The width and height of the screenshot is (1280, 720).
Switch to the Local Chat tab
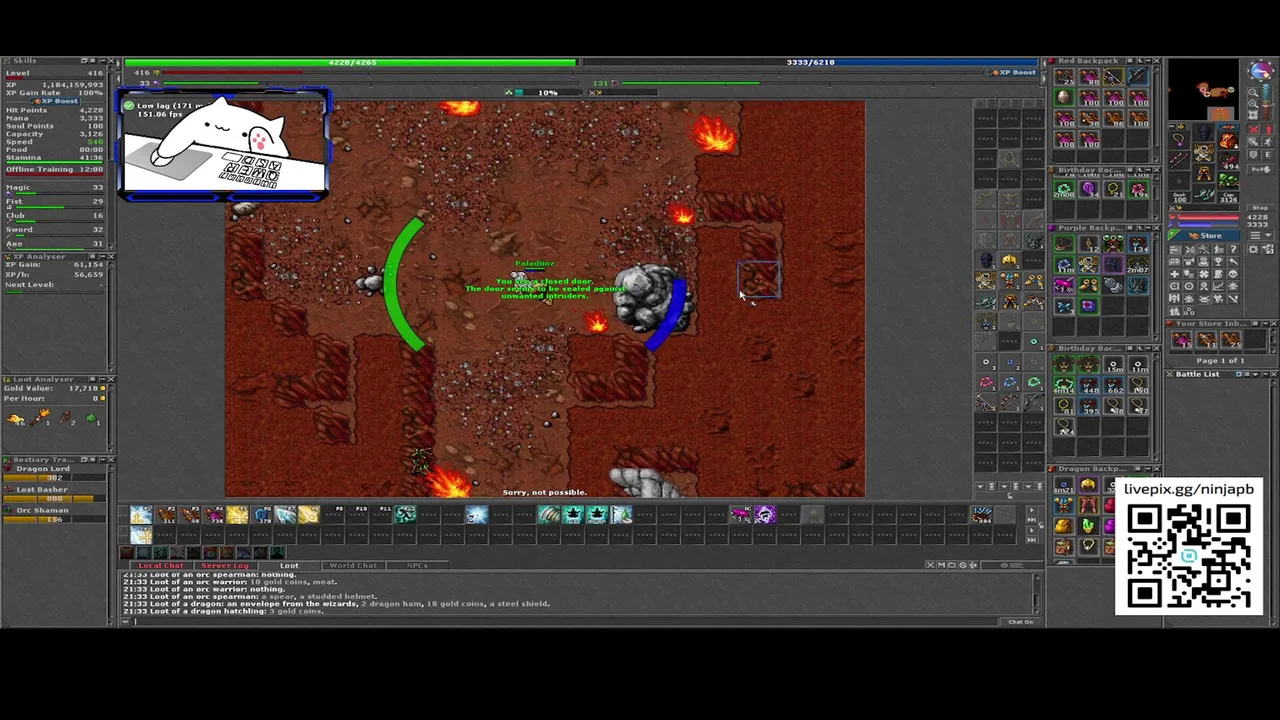(160, 566)
